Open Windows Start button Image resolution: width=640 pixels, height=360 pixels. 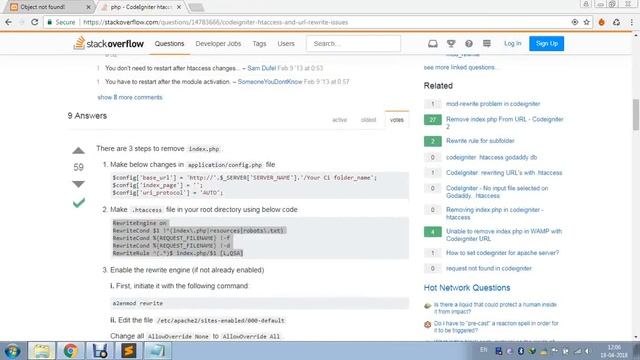[12, 351]
